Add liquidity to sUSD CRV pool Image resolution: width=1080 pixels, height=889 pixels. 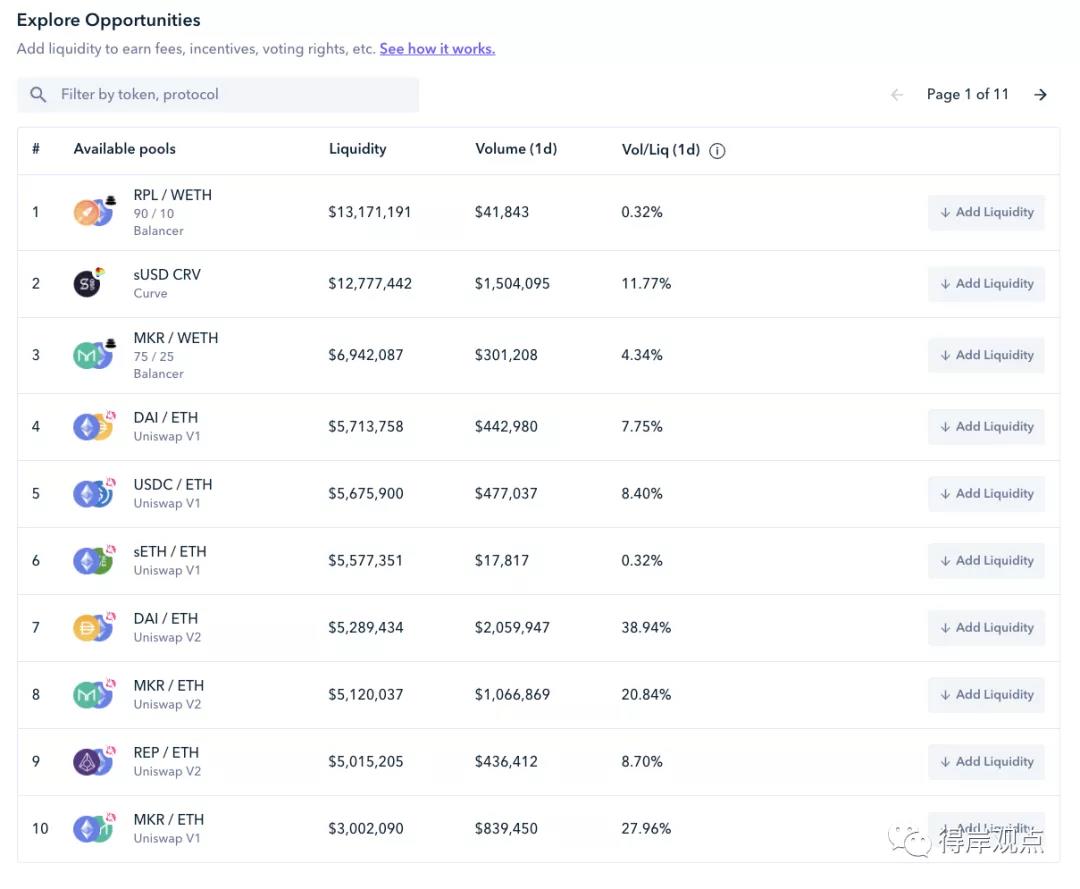986,284
